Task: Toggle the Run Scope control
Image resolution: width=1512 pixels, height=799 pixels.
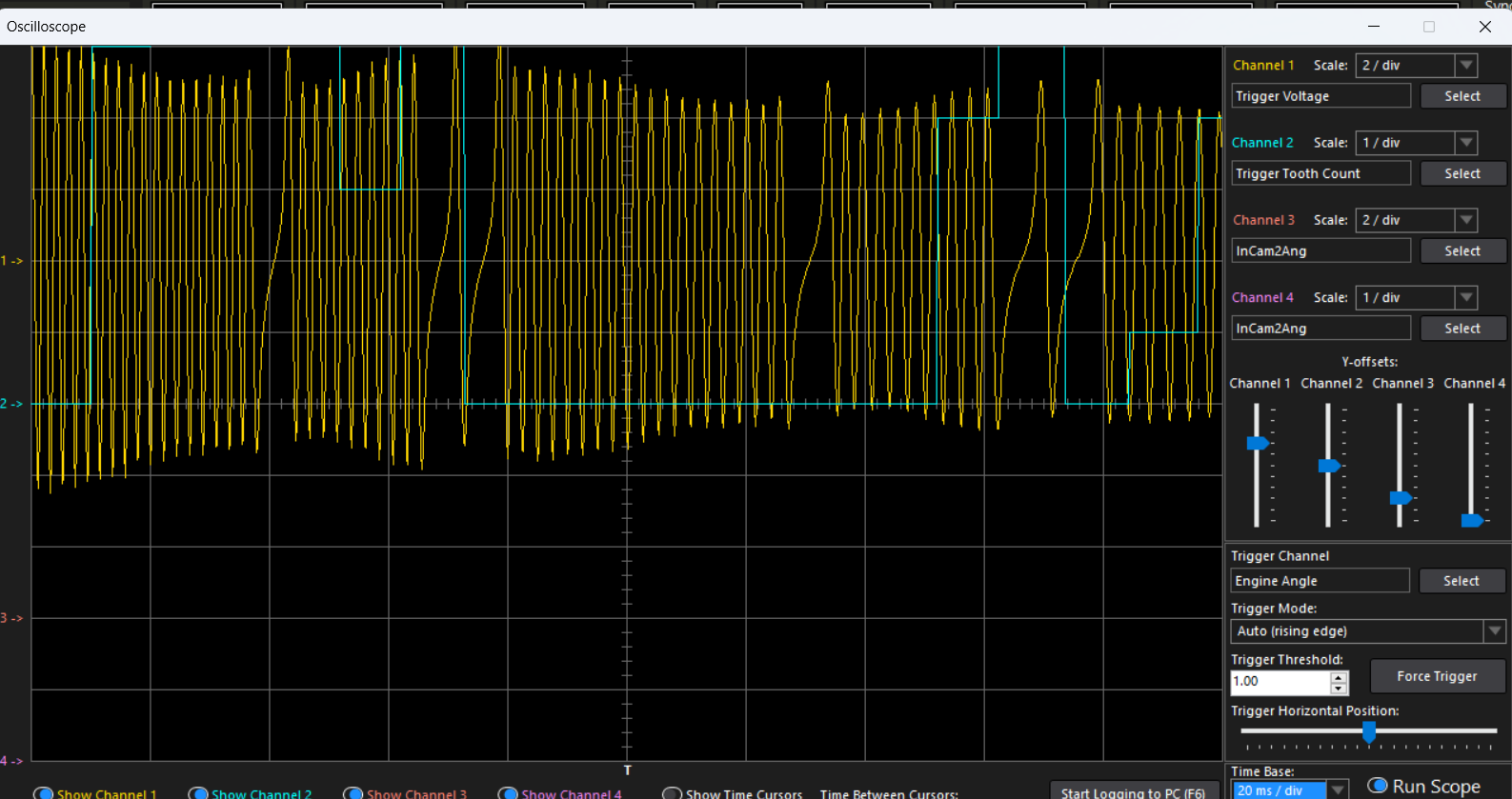Action: [1378, 786]
